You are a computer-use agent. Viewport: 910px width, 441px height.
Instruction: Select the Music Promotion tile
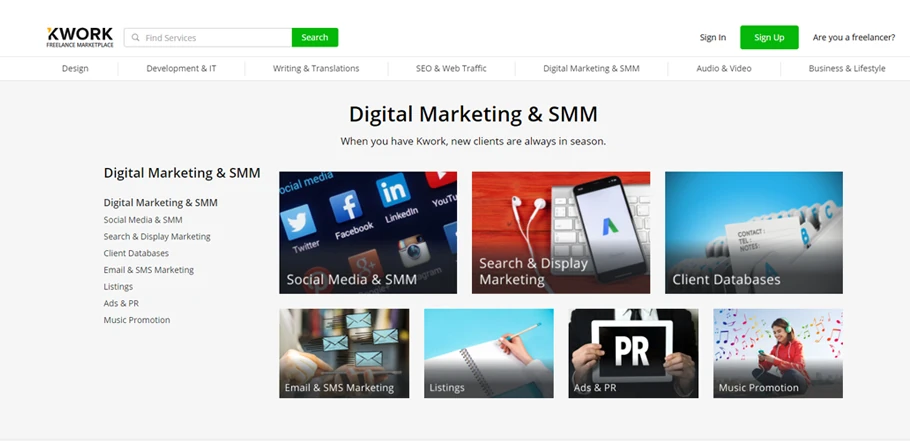pyautogui.click(x=778, y=353)
